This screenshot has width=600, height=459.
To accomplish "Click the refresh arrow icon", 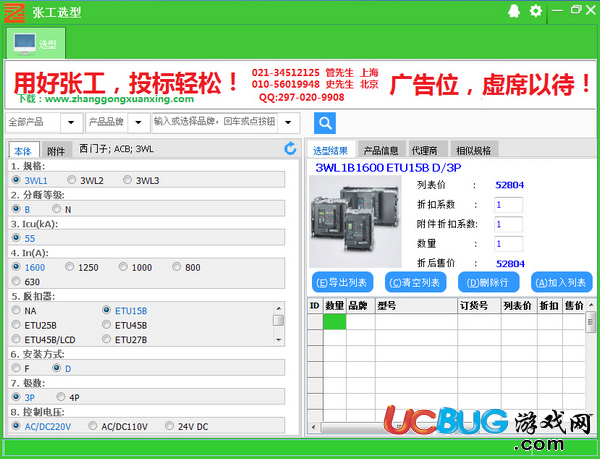I will [x=290, y=148].
